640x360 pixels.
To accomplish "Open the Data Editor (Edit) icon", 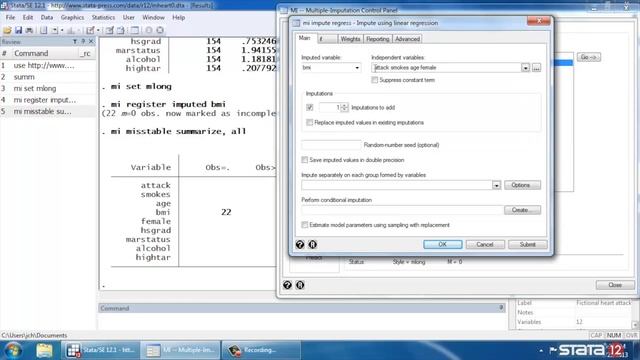I will (109, 30).
